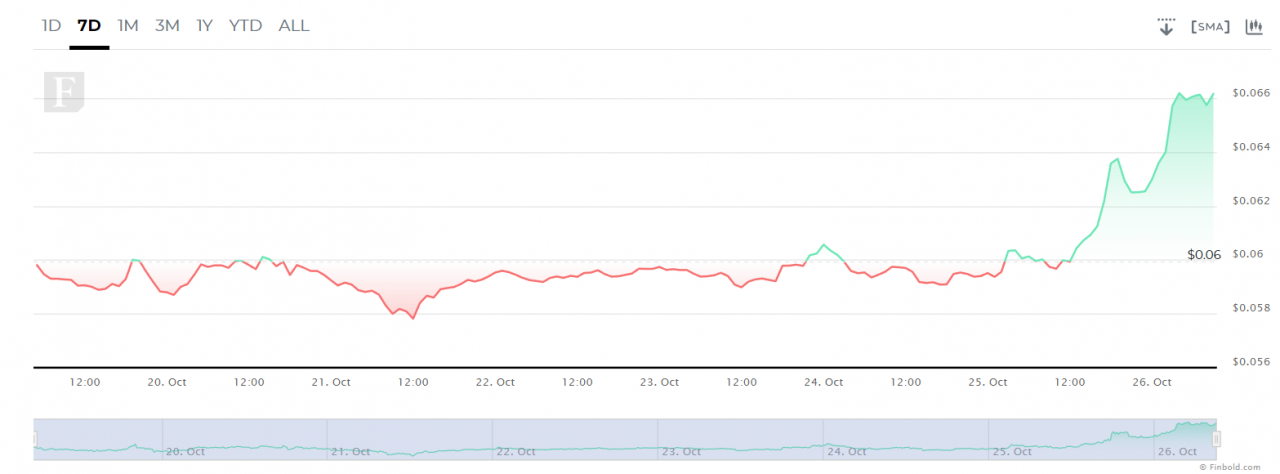
Task: Click the left navigator range handle
Action: 35,438
